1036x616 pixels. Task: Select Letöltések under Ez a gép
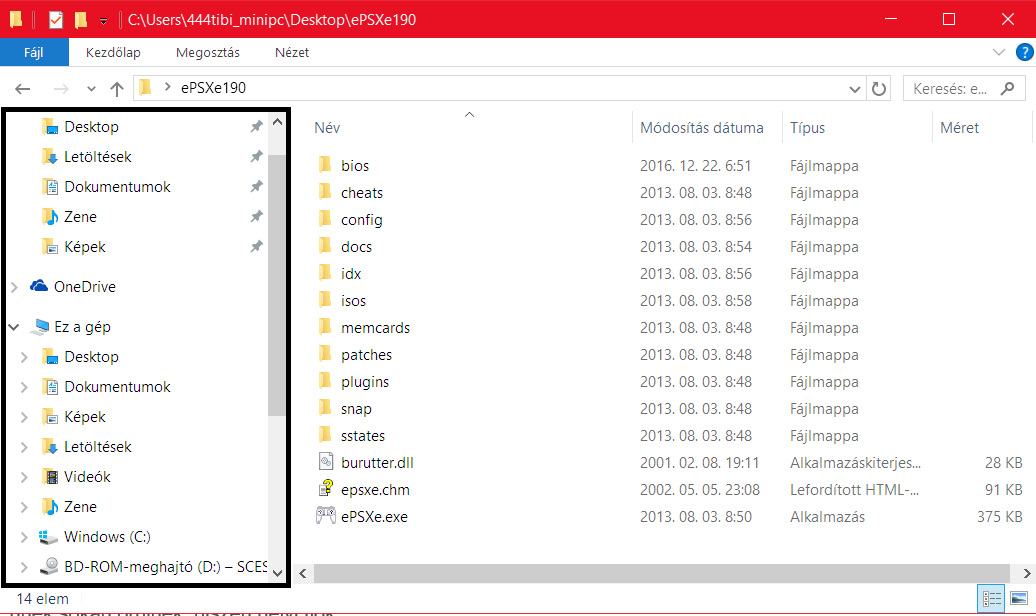coord(98,447)
